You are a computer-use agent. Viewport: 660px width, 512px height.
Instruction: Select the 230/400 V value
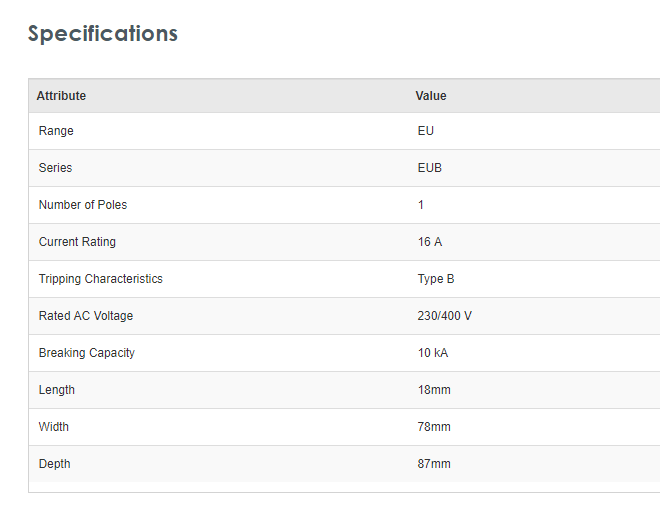pos(445,316)
